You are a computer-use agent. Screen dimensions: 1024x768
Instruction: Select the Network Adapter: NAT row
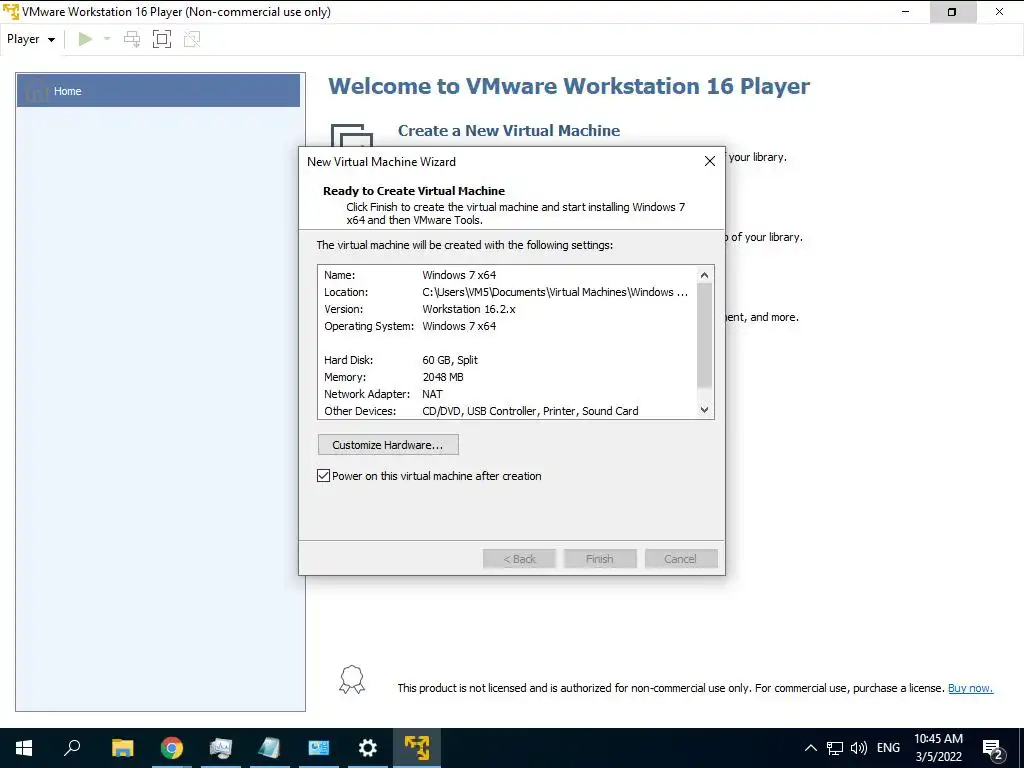click(x=507, y=394)
